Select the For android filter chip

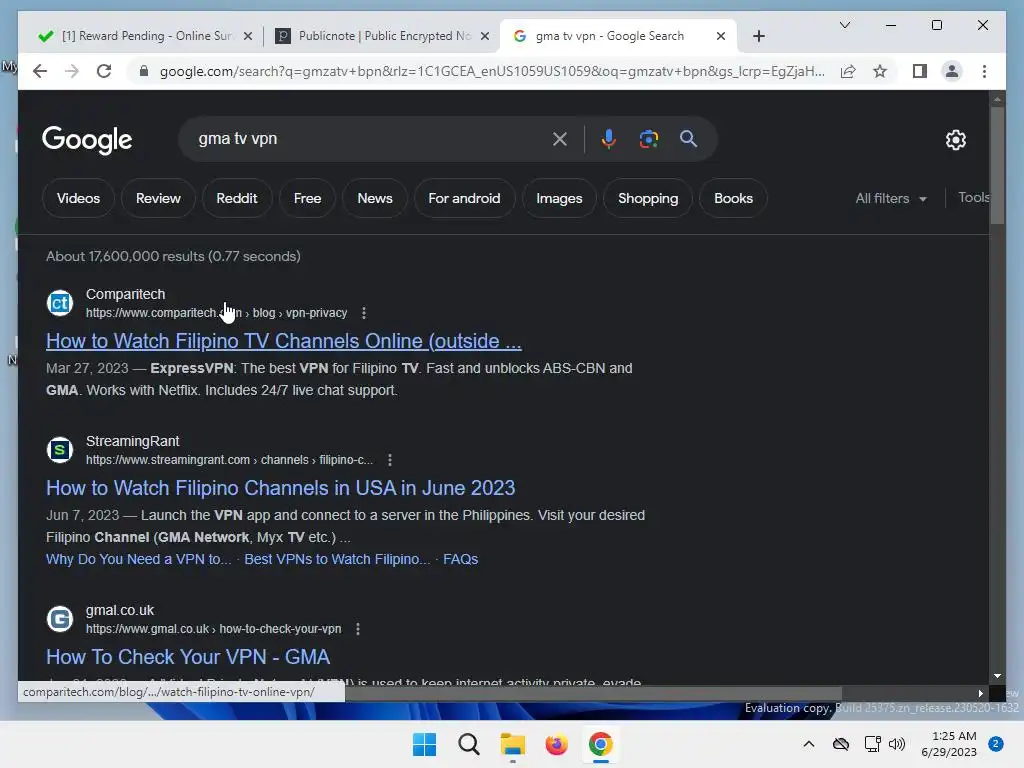pyautogui.click(x=464, y=199)
